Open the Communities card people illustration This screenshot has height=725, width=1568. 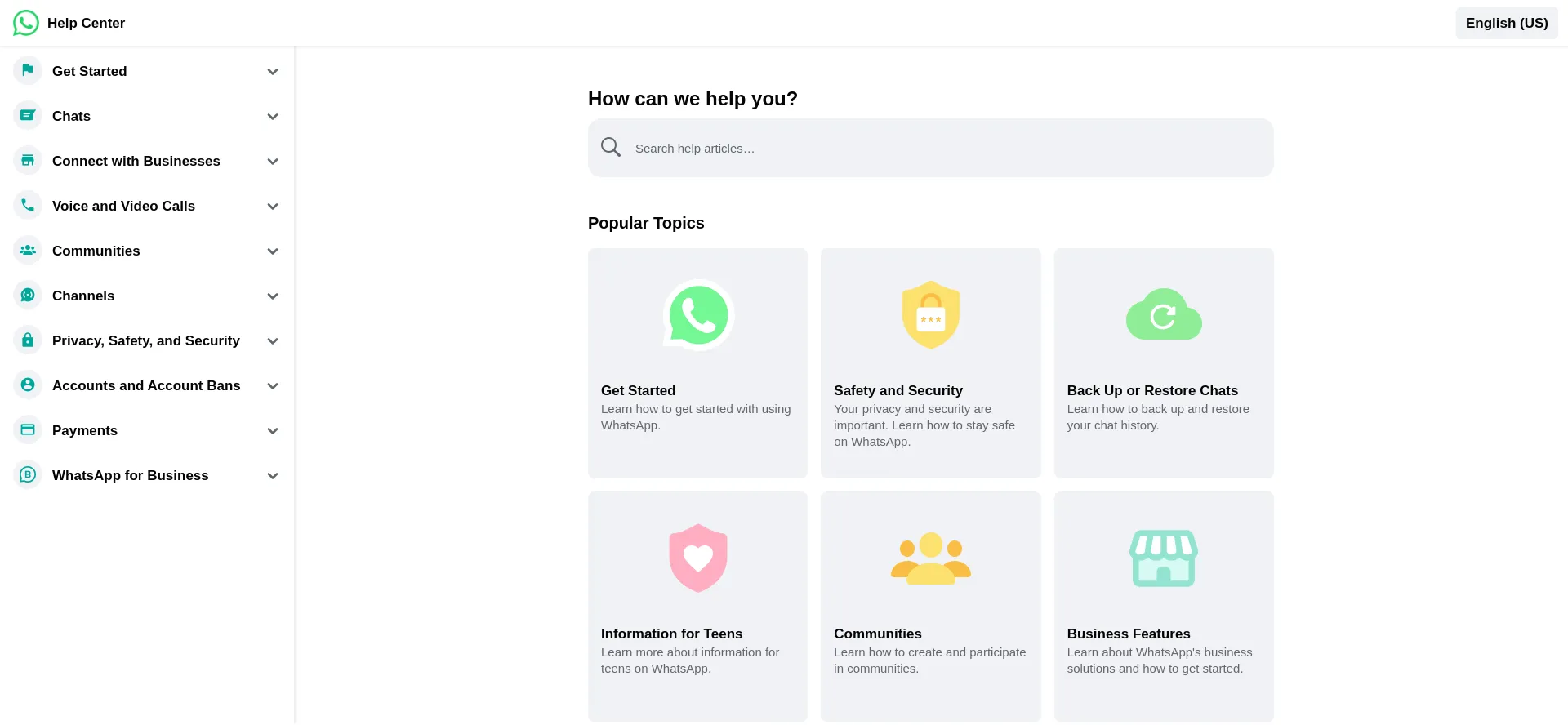pos(930,558)
